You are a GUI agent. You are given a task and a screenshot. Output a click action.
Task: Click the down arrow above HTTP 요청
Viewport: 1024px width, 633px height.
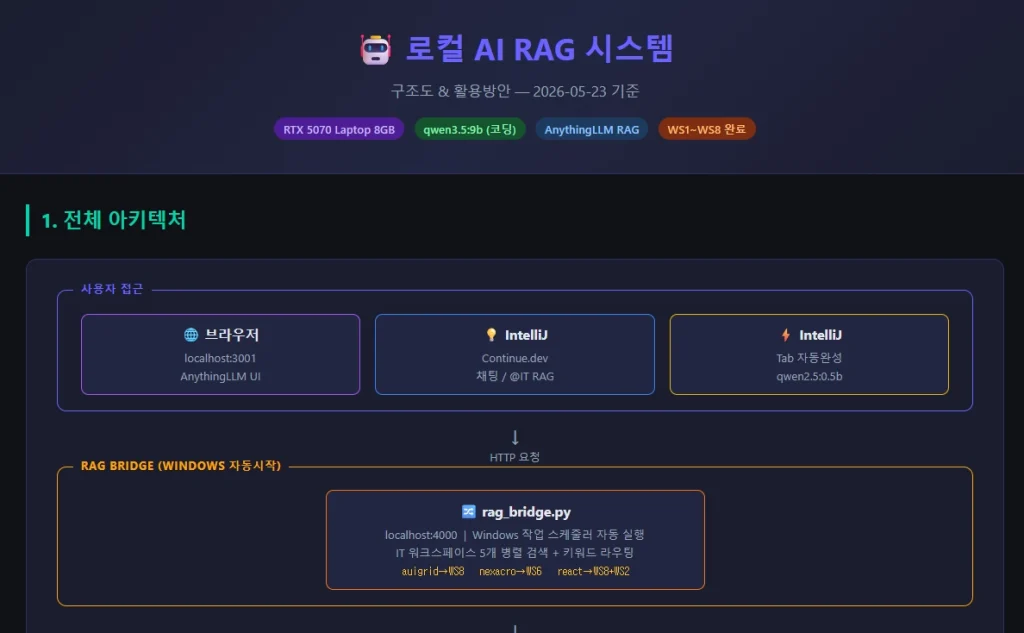[x=515, y=437]
